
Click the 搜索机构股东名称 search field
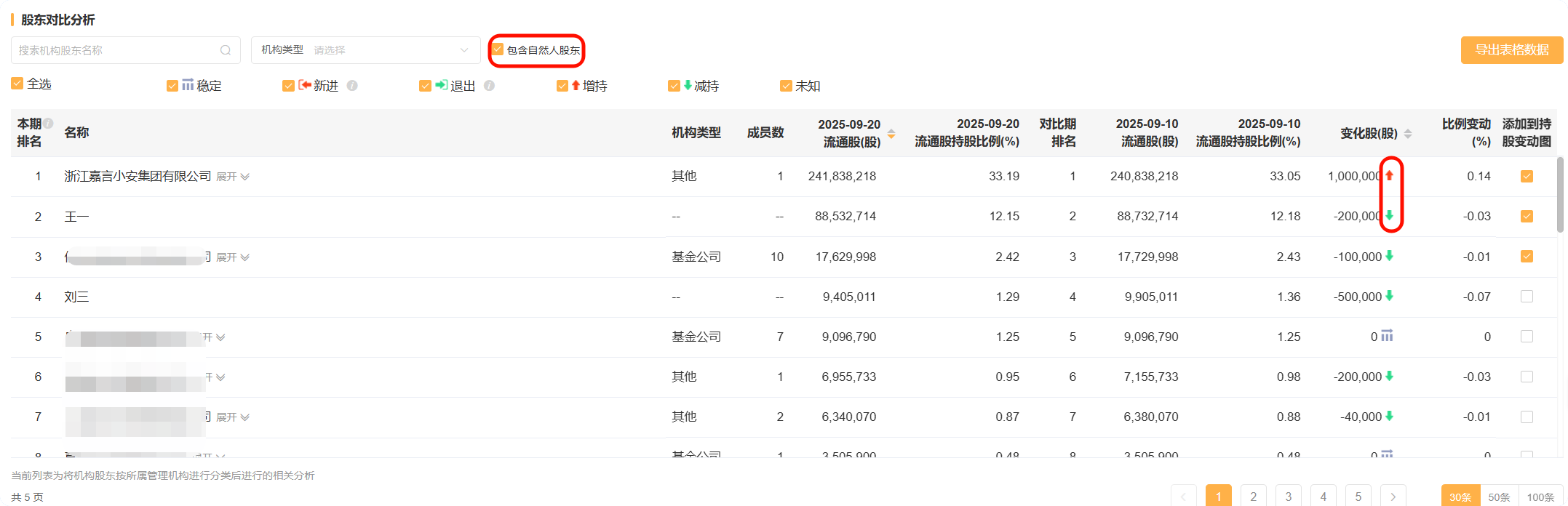[116, 50]
